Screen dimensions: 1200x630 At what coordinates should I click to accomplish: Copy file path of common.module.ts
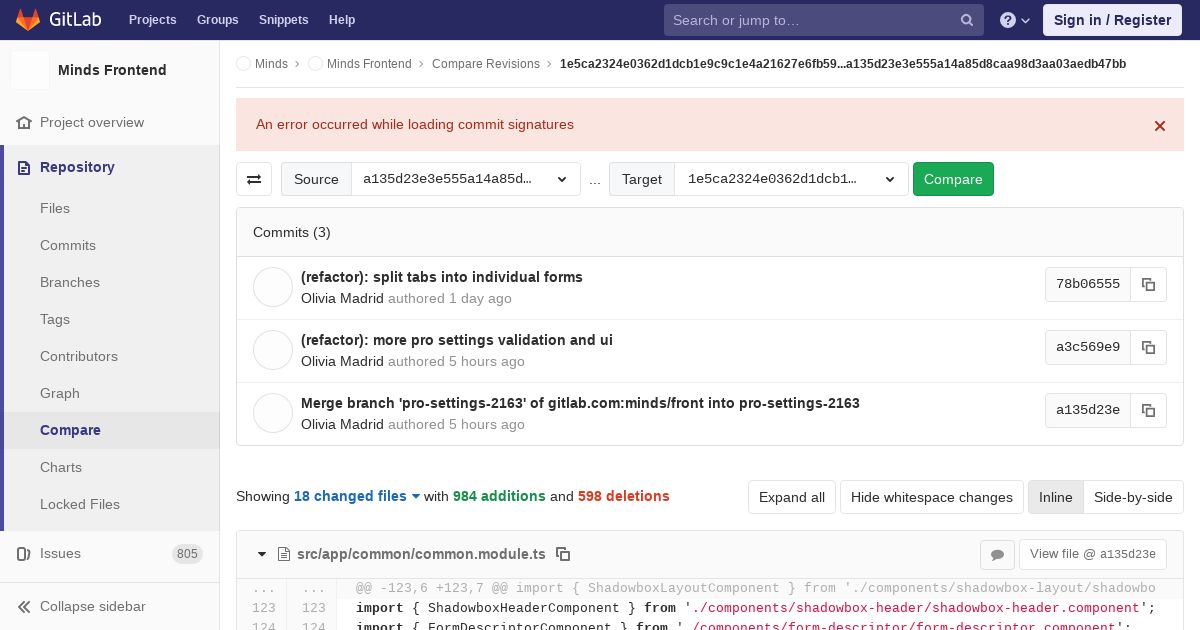click(x=563, y=554)
